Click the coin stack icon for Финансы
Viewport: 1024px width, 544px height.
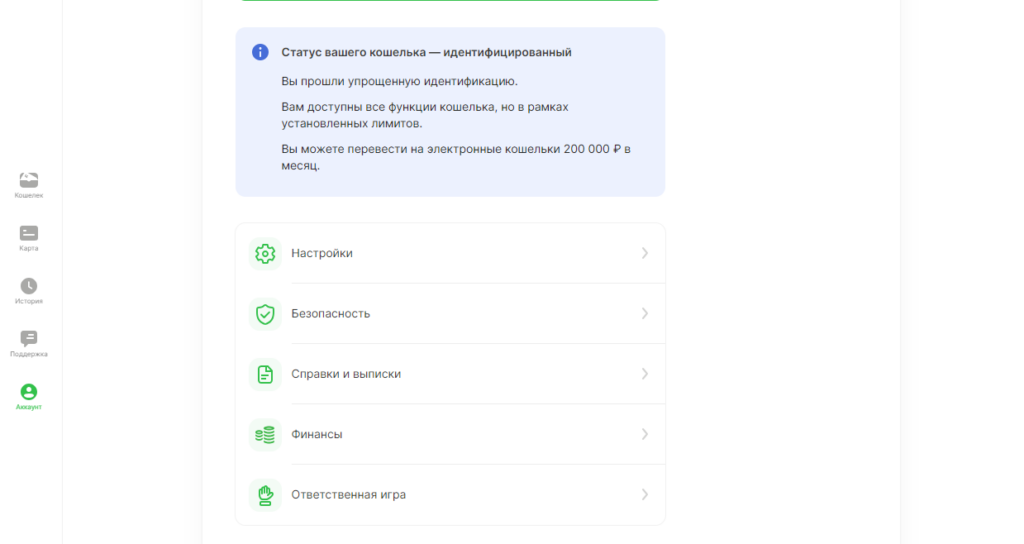pos(265,435)
